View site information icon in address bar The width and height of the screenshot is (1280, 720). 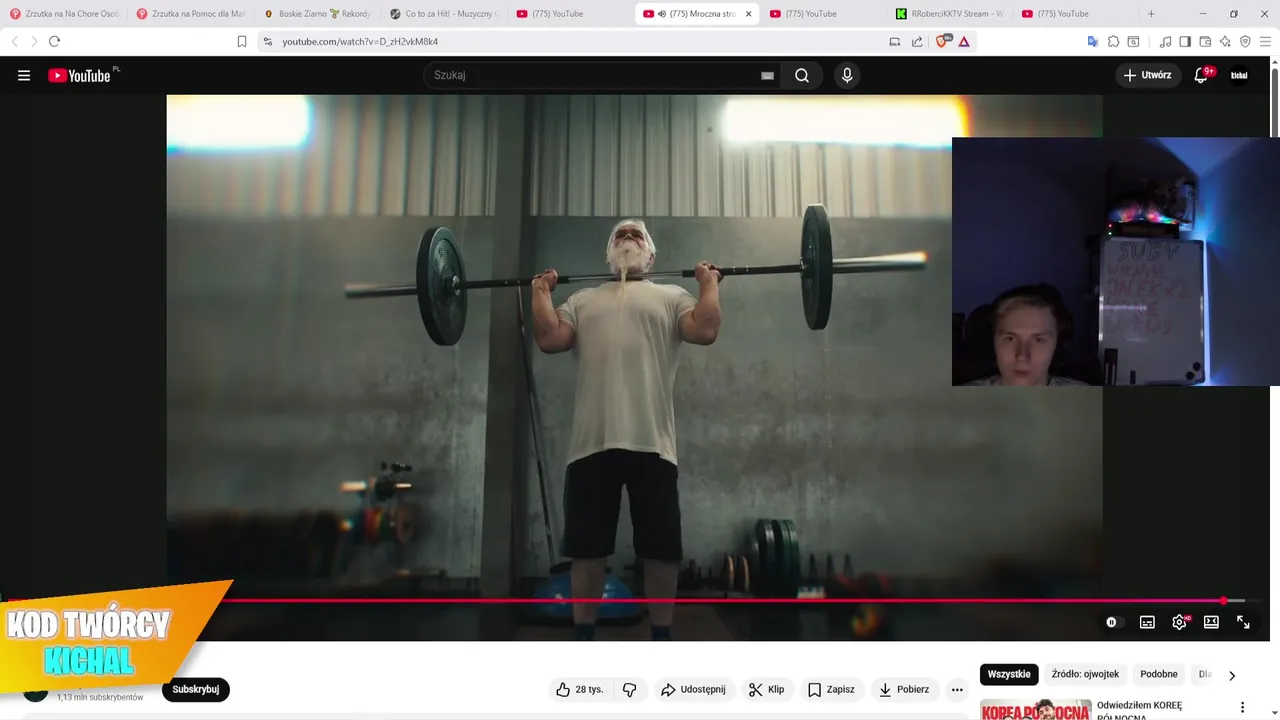pyautogui.click(x=267, y=41)
